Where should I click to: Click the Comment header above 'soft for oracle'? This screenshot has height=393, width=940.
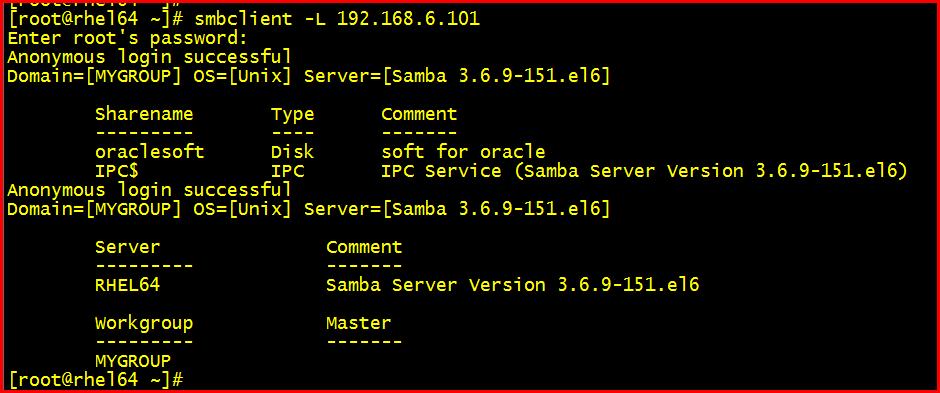(419, 114)
